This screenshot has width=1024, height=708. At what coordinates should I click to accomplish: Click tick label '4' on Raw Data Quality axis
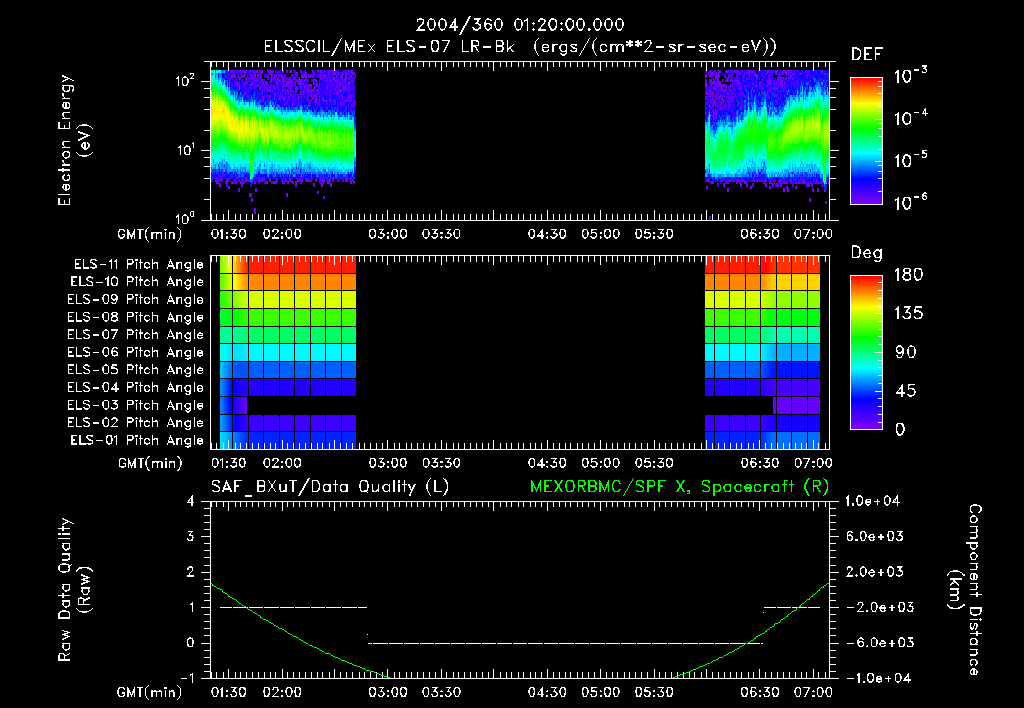pyautogui.click(x=191, y=502)
